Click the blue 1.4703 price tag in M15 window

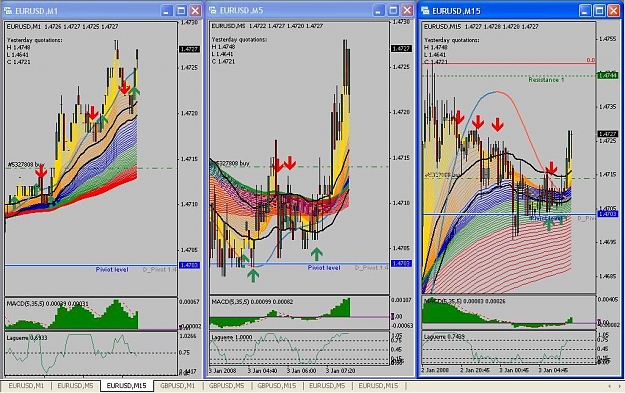point(607,214)
